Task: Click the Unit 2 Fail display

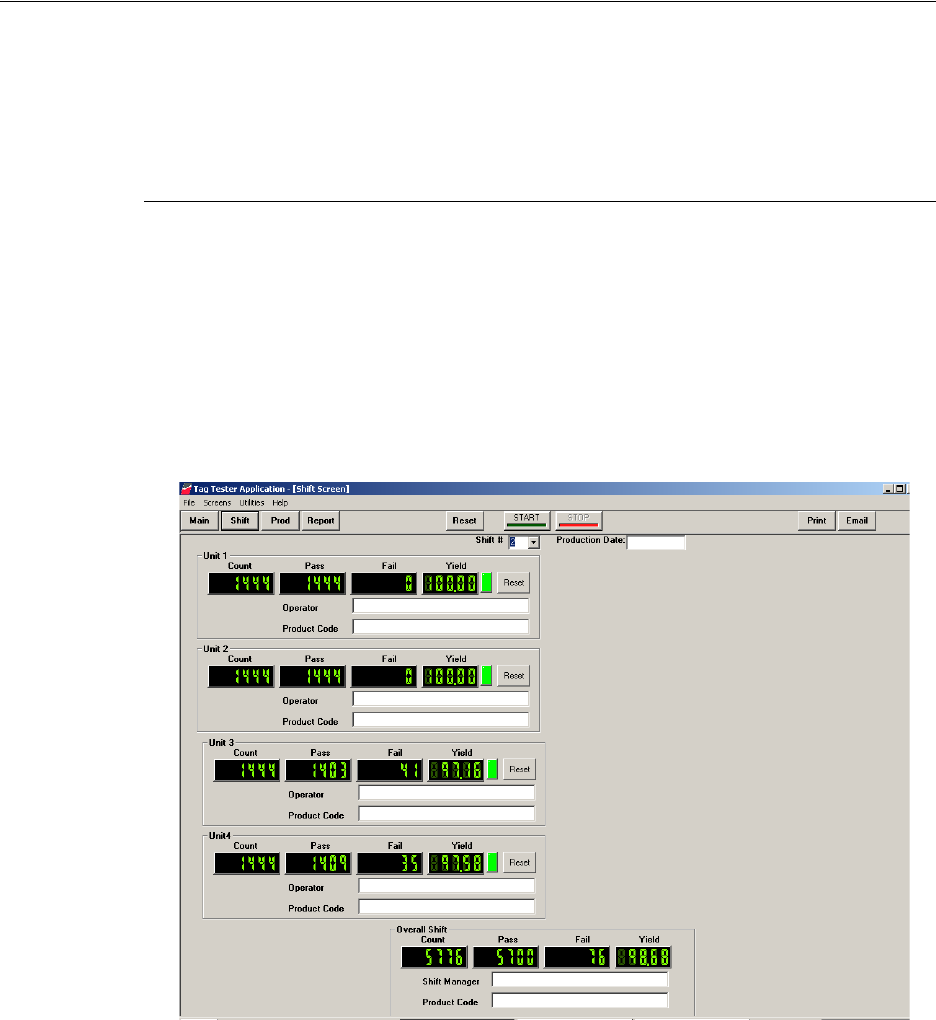Action: 384,677
